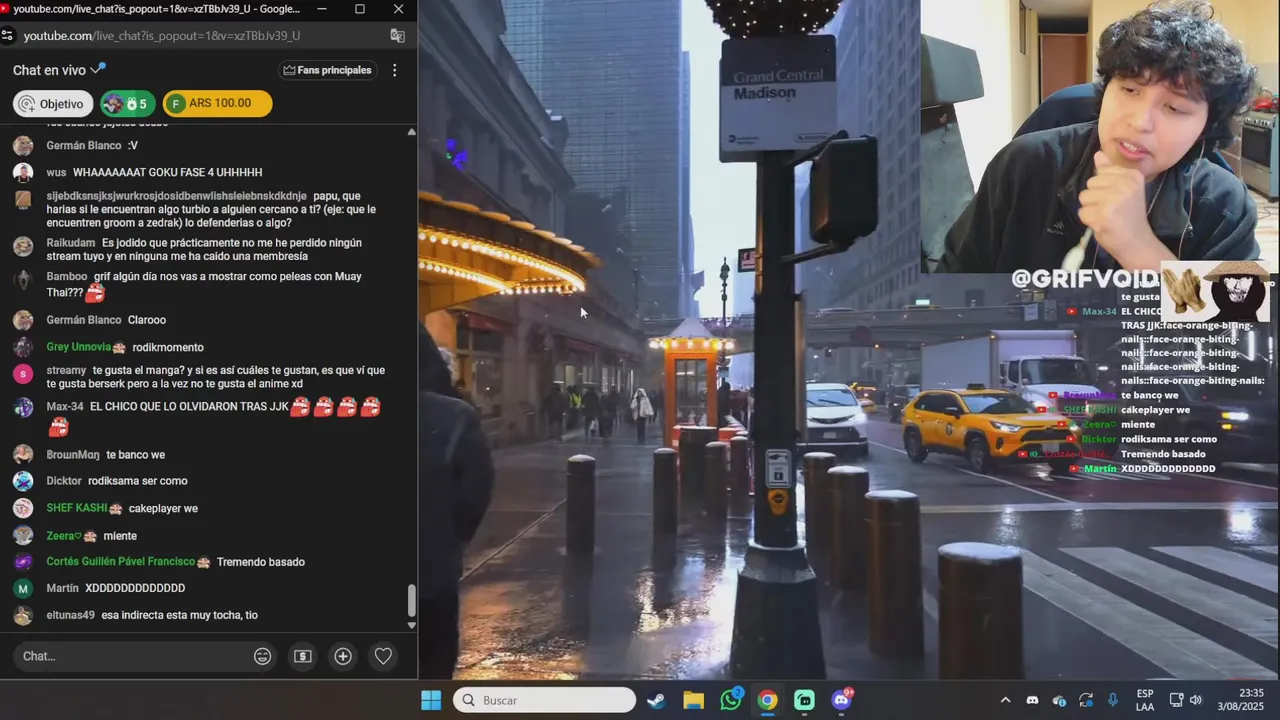Click the Super Chat dollar icon
Screen dimensions: 1280x720
(x=303, y=656)
